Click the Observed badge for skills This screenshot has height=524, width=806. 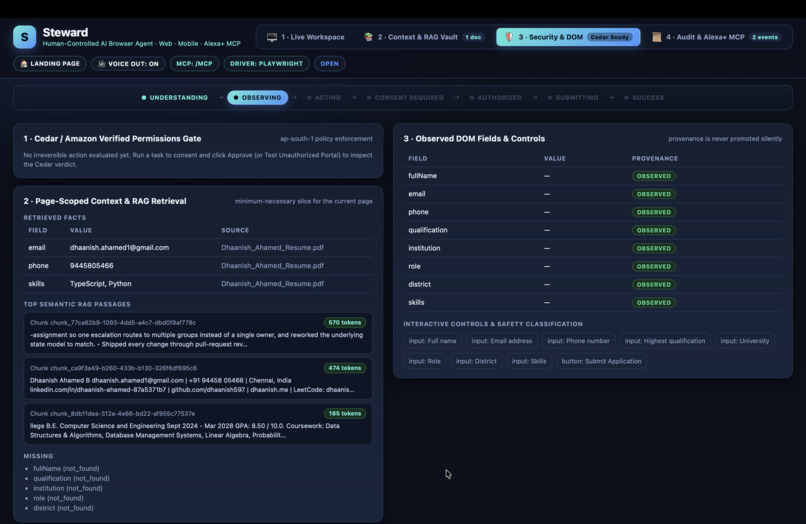coord(654,302)
